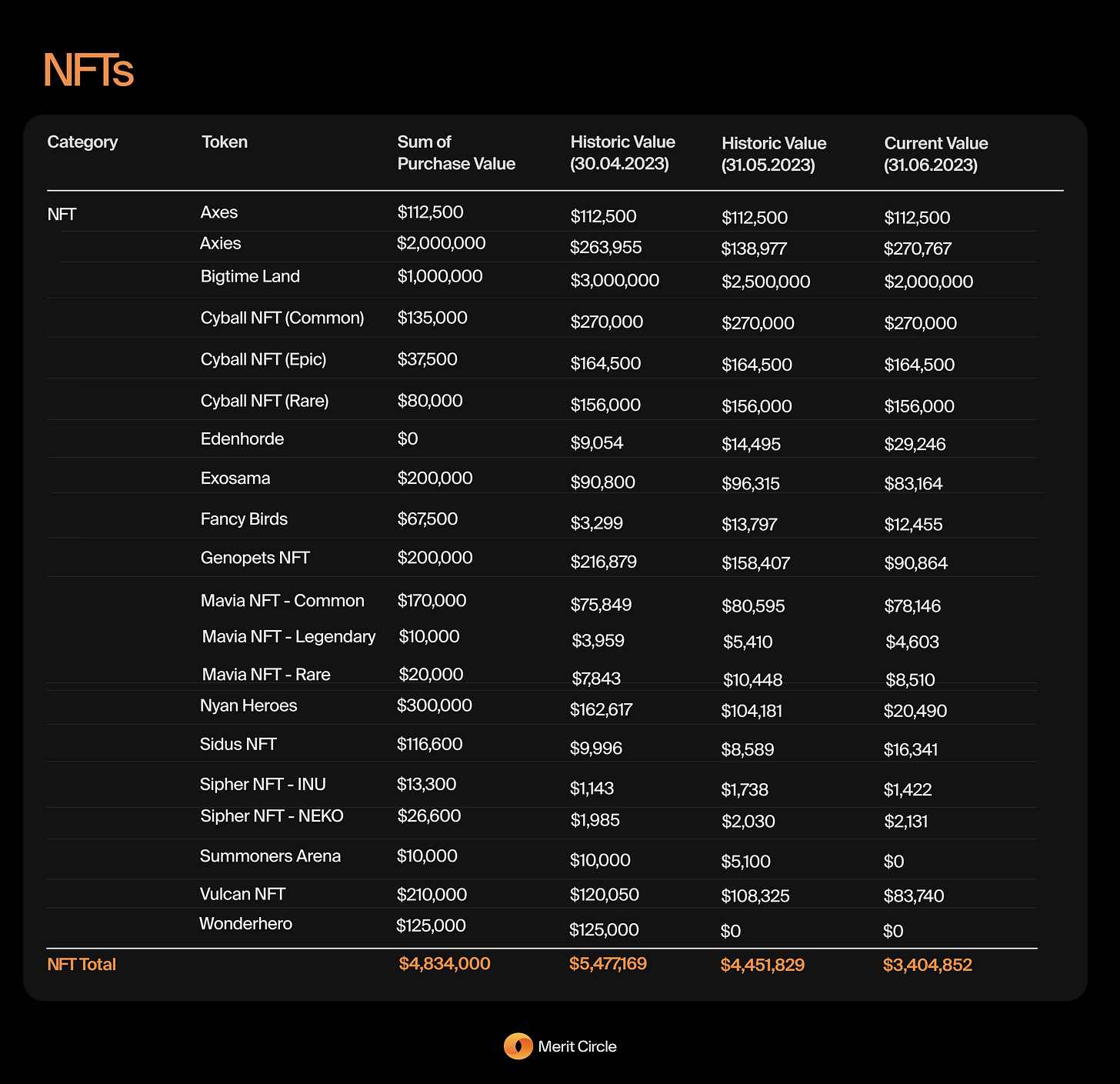Click Sipher NEKO current value $2,131
Screen dimensions: 1120x1084
(906, 821)
